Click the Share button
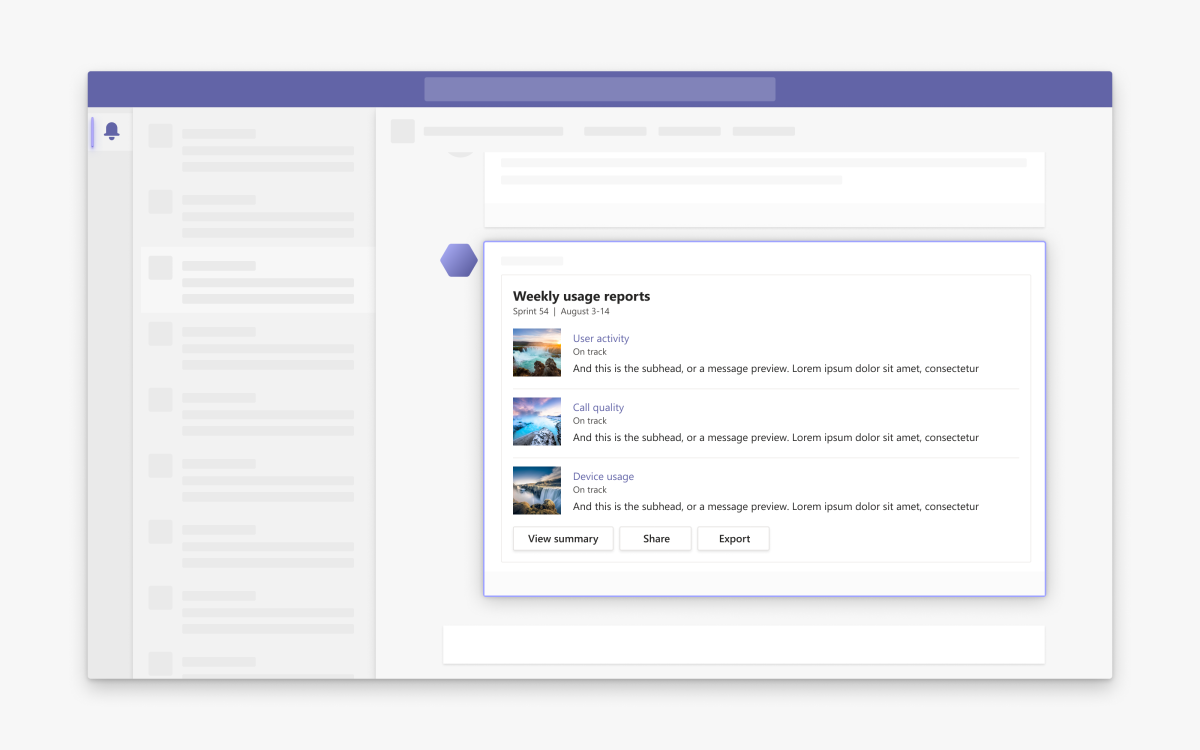1200x750 pixels. point(656,539)
